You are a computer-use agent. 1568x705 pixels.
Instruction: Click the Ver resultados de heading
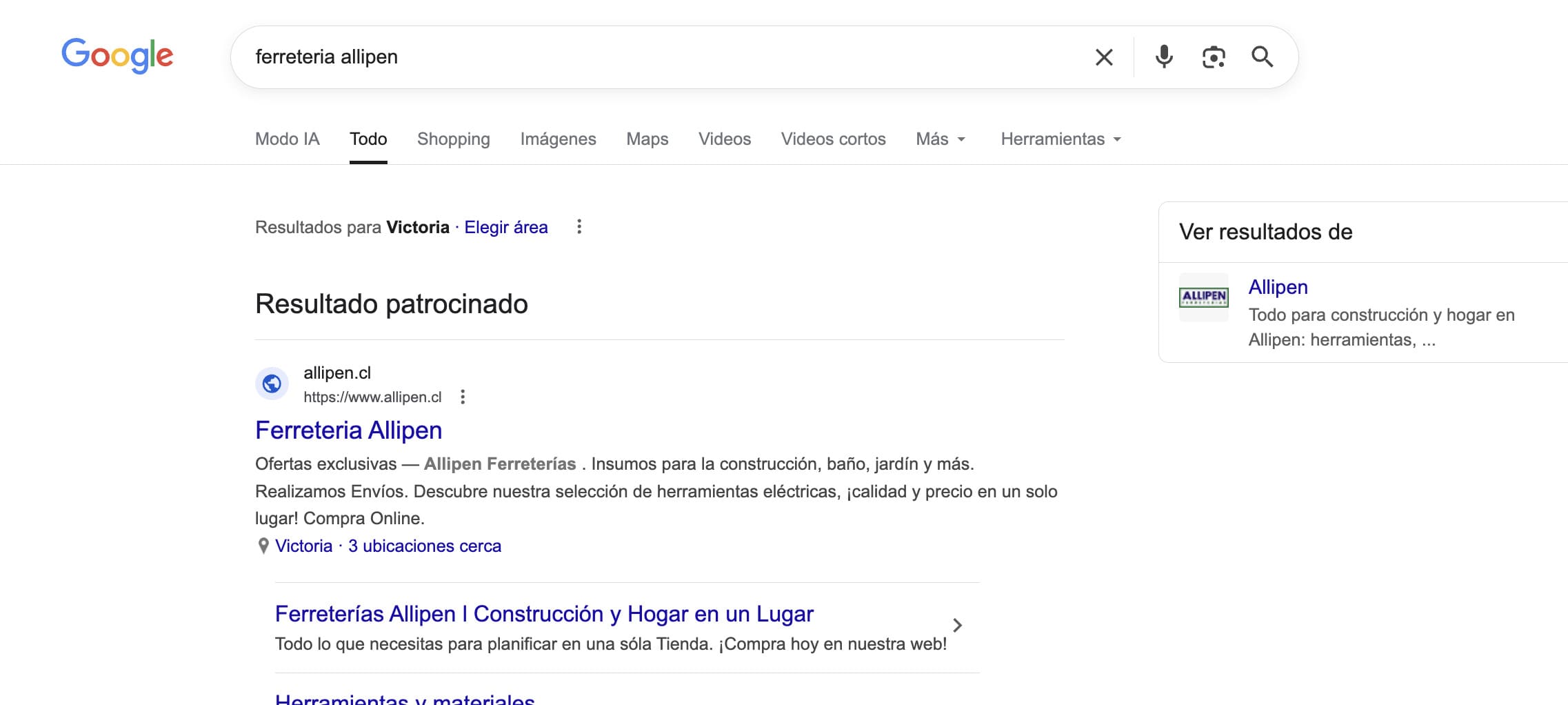click(x=1265, y=232)
